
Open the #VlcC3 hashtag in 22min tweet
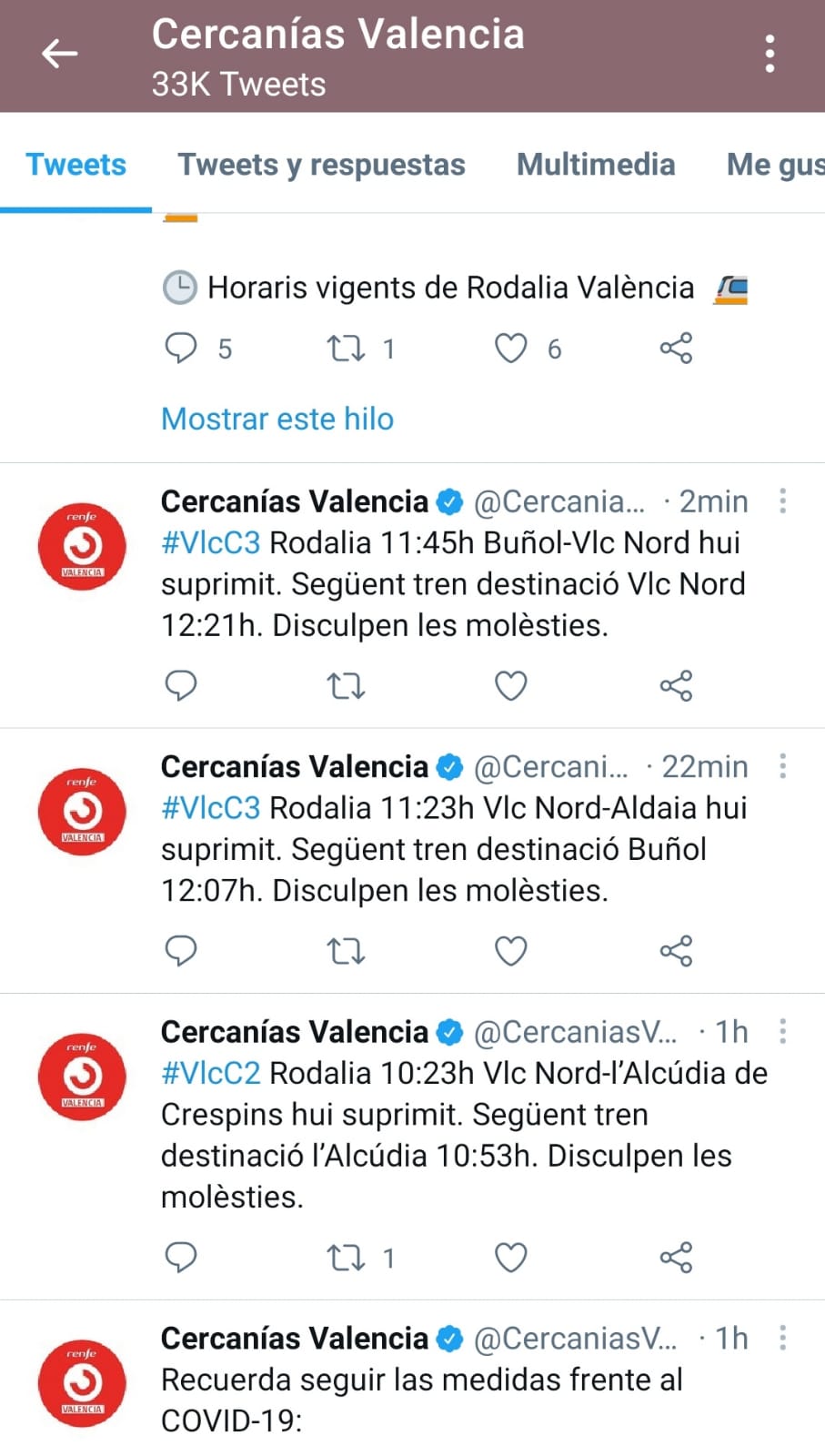point(211,808)
